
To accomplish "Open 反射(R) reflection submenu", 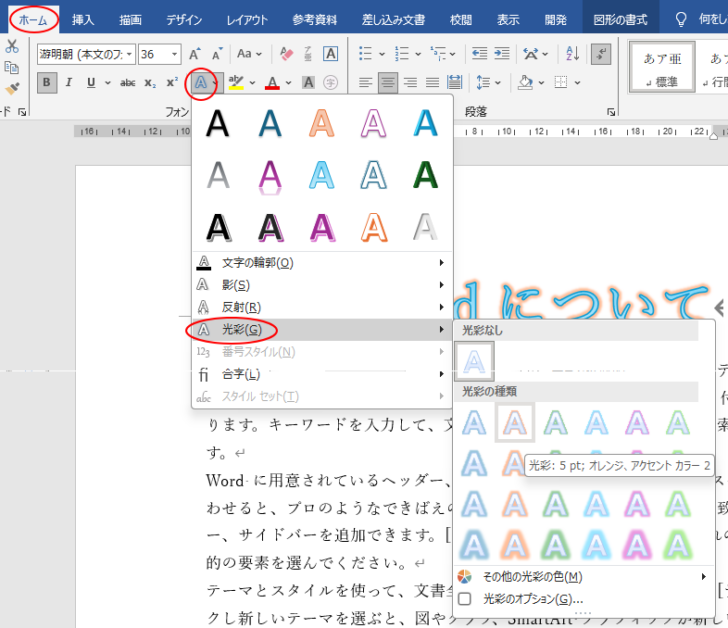I will point(322,307).
